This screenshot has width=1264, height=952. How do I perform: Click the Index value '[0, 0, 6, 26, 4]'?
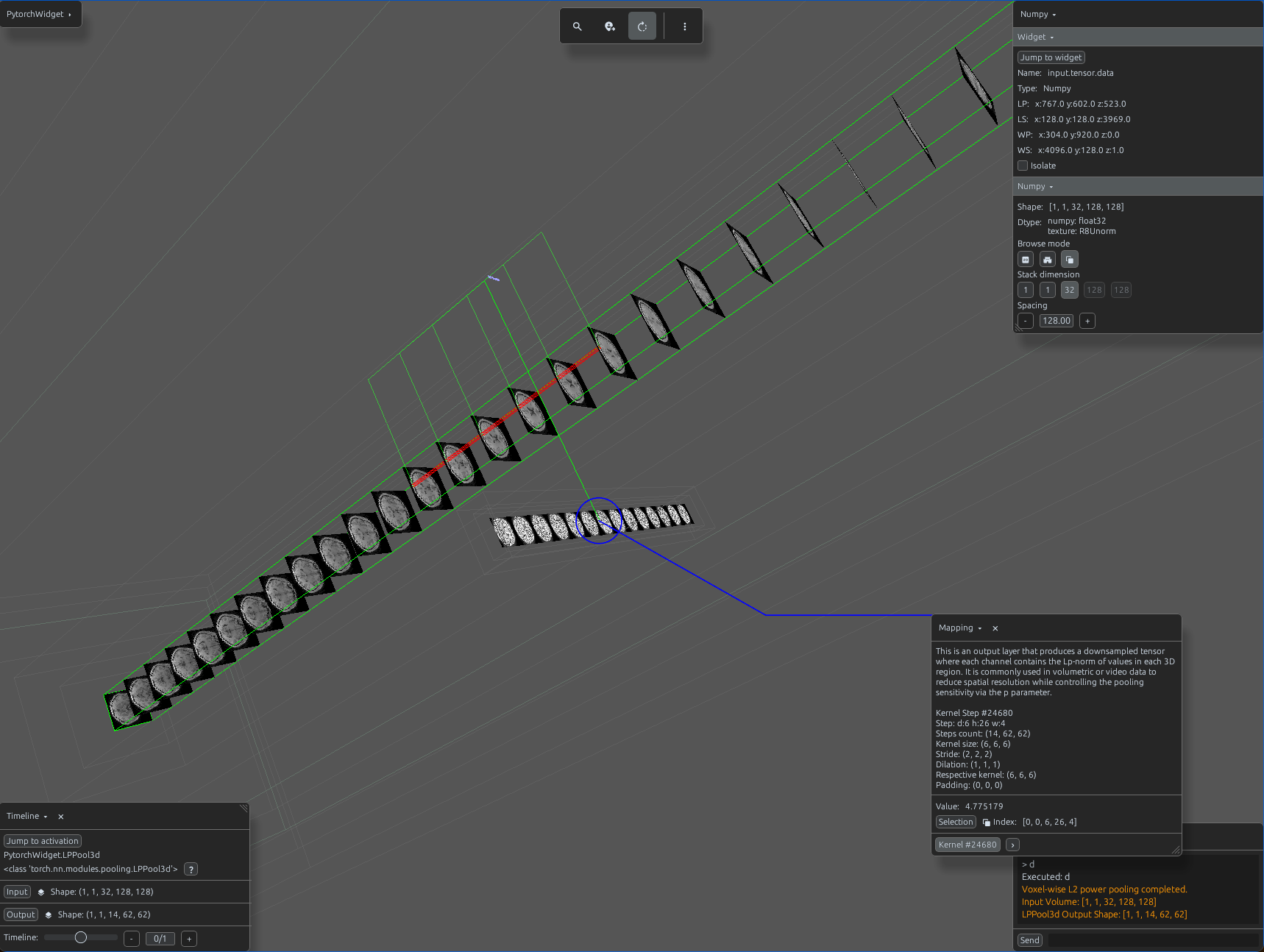1049,822
